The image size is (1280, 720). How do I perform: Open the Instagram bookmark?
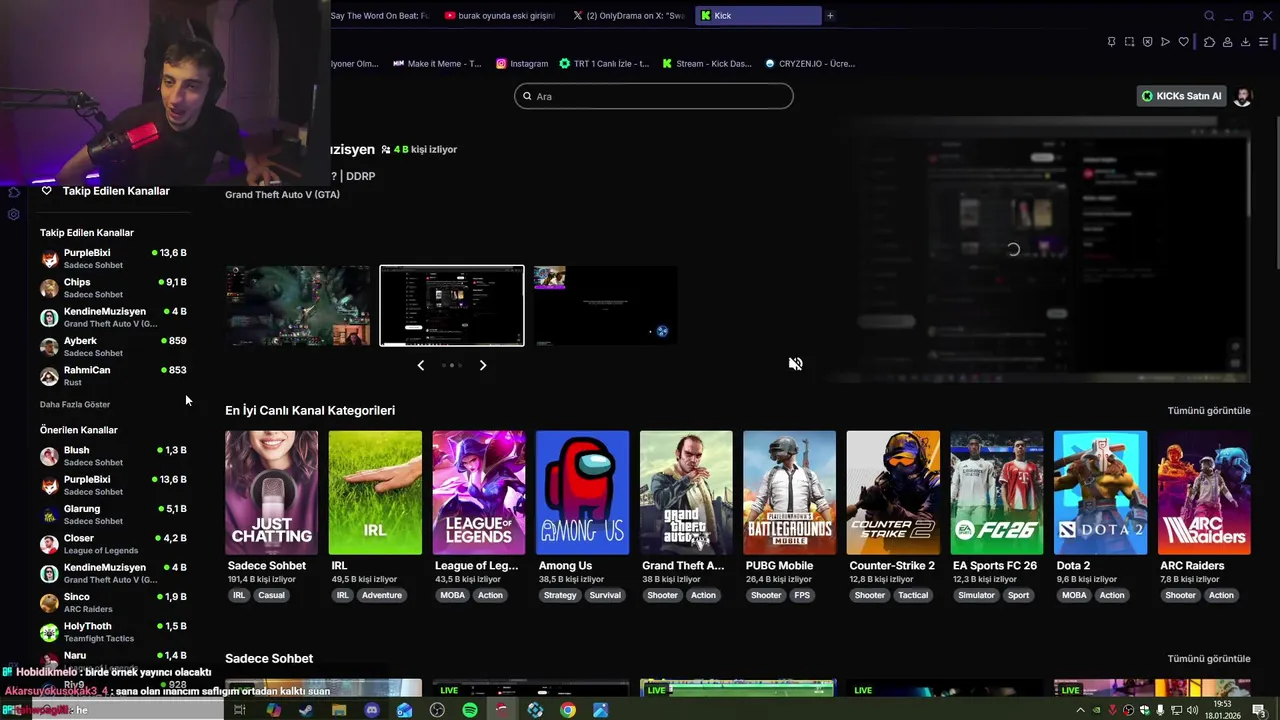pos(522,63)
